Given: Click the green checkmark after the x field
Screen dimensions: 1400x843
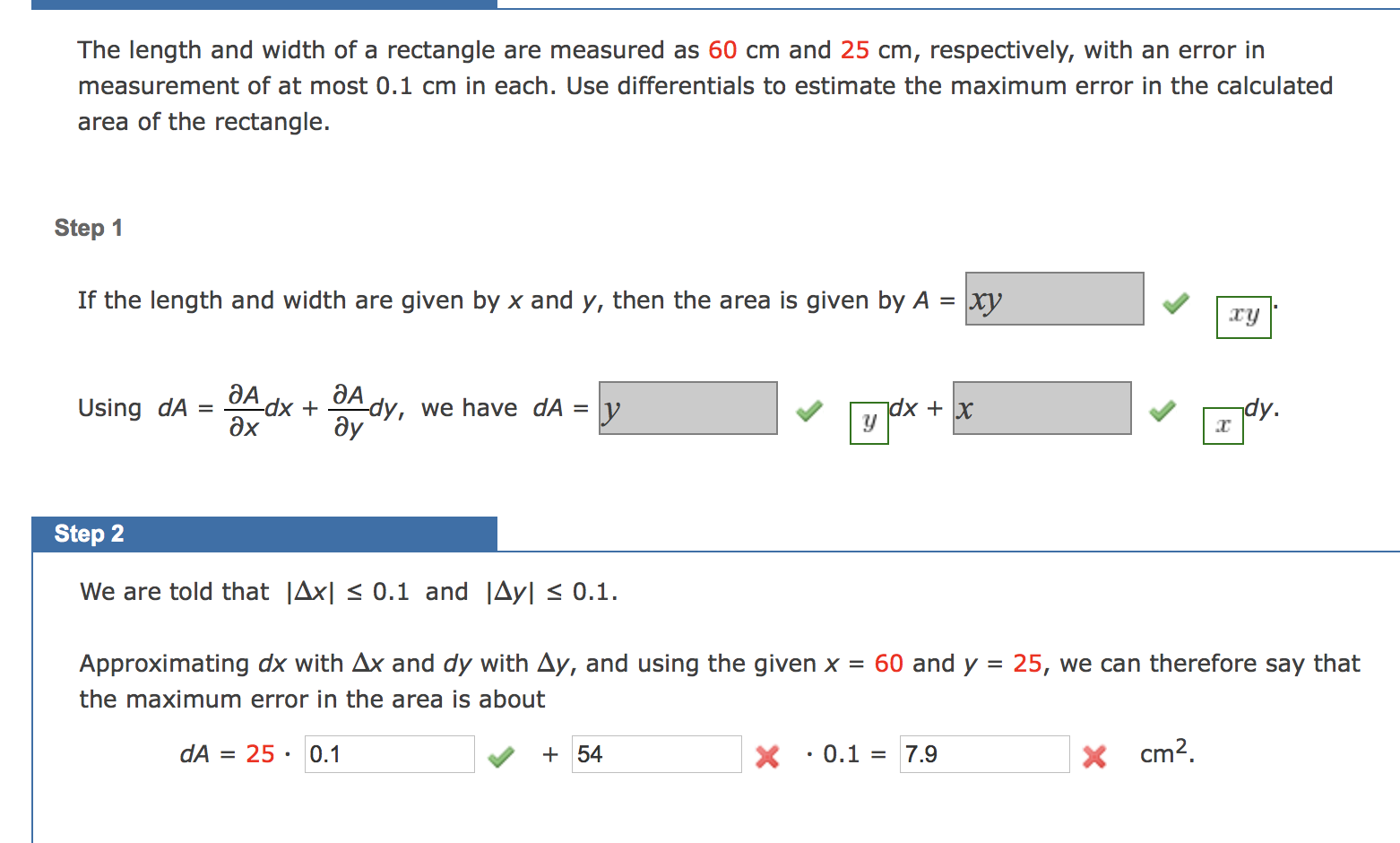Looking at the screenshot, I should click(x=1162, y=411).
